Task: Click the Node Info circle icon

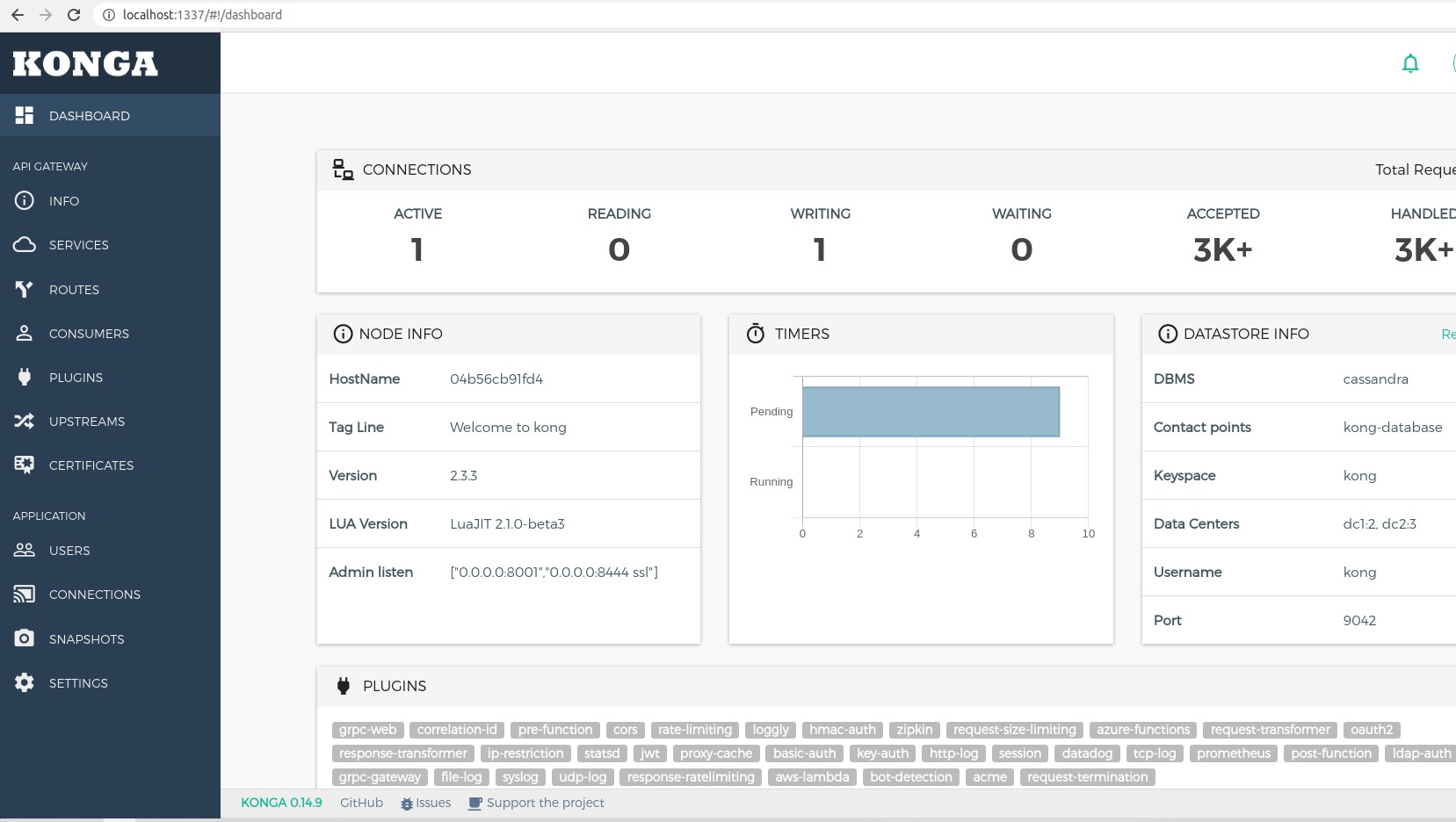Action: (343, 334)
